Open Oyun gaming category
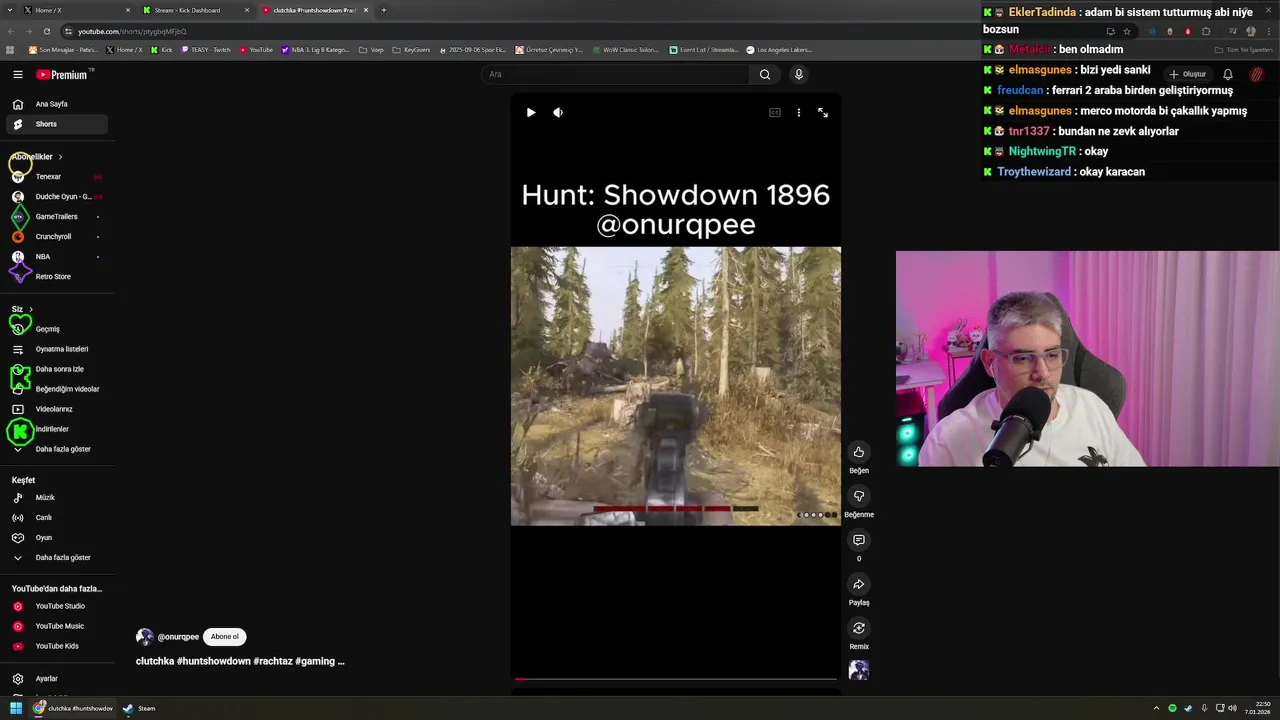This screenshot has width=1280, height=720. click(x=56, y=538)
